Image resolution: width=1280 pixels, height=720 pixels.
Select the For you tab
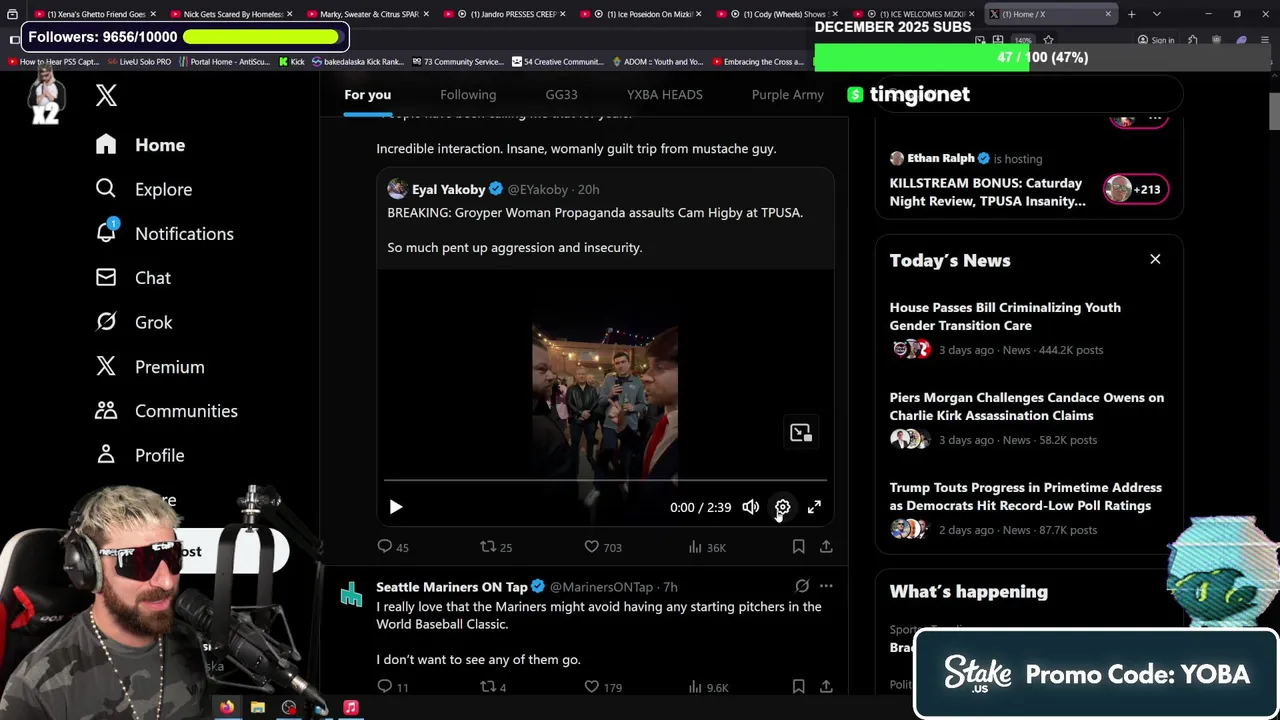368,95
